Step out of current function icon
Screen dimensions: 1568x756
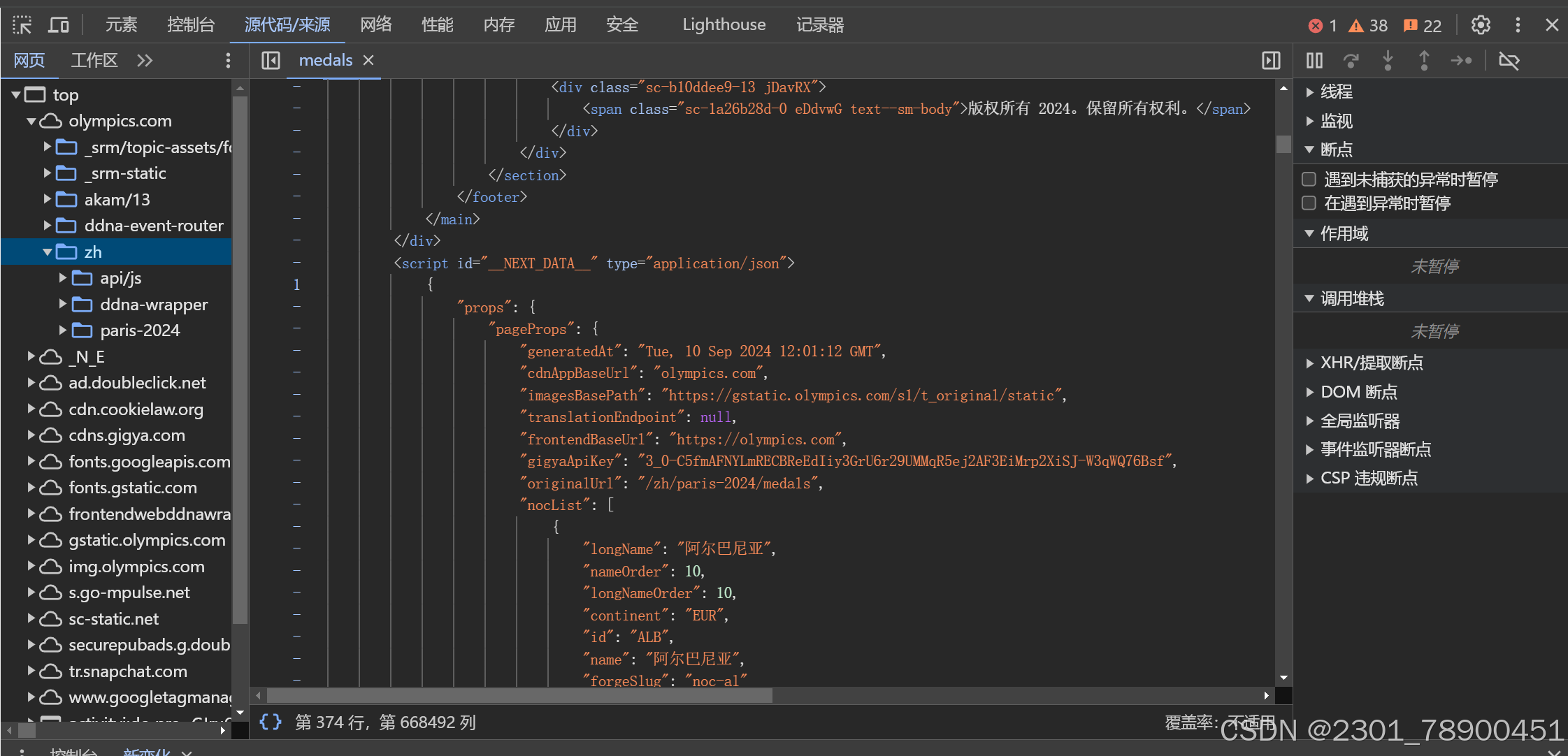click(1424, 61)
